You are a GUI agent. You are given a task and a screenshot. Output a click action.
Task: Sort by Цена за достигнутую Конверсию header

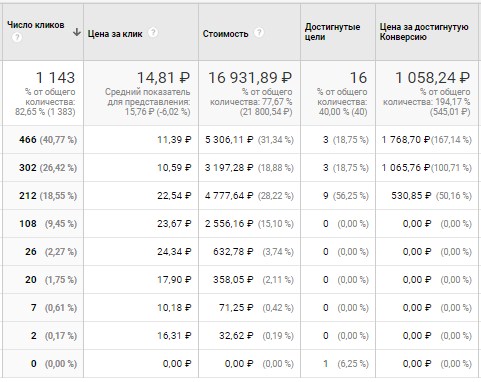424,32
